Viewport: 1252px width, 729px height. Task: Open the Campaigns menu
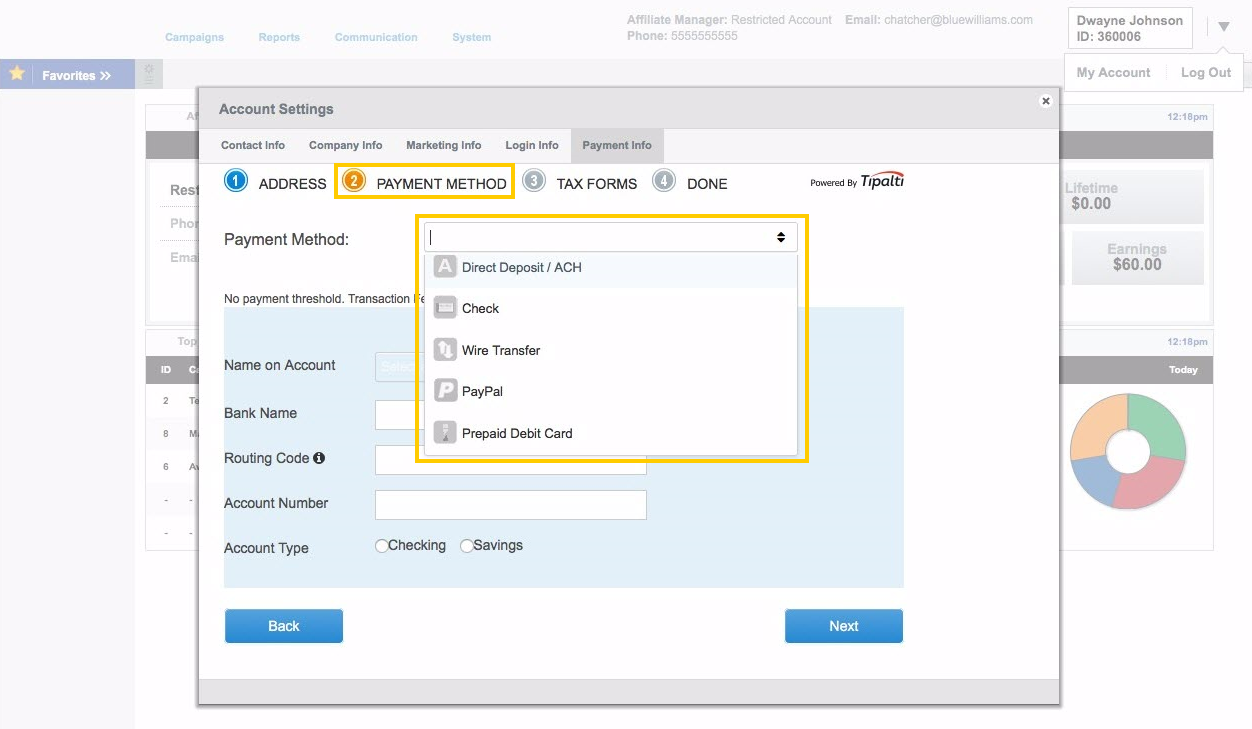coord(194,37)
